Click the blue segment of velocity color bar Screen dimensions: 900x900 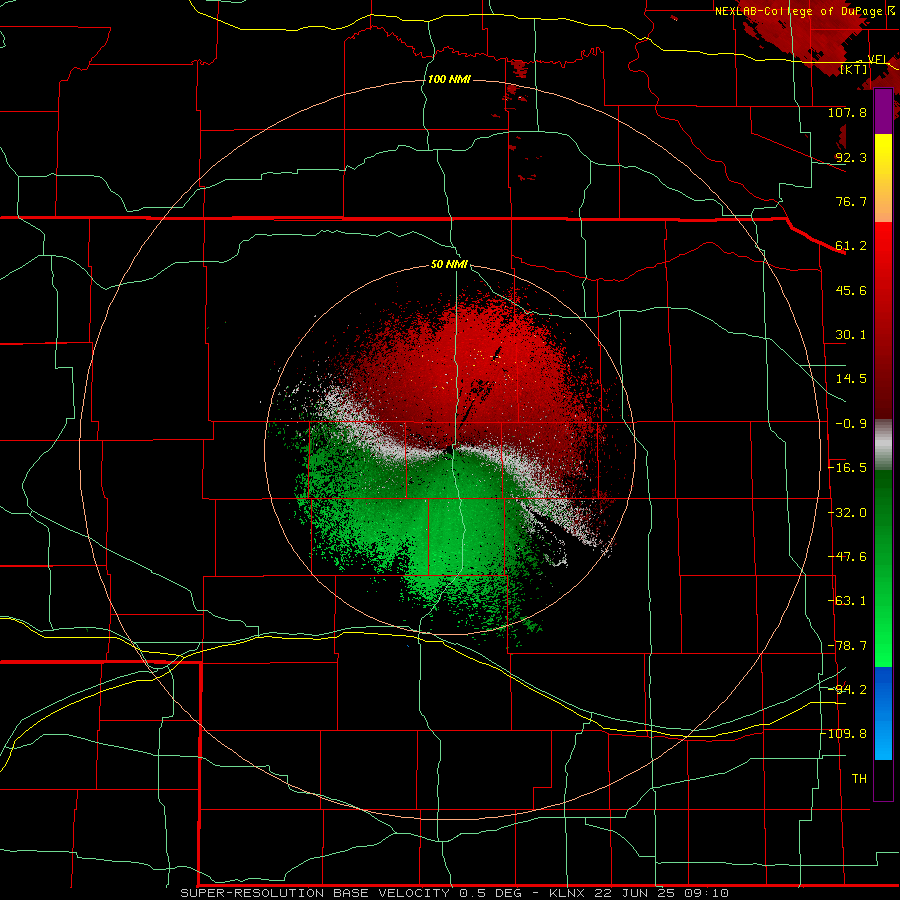(883, 713)
